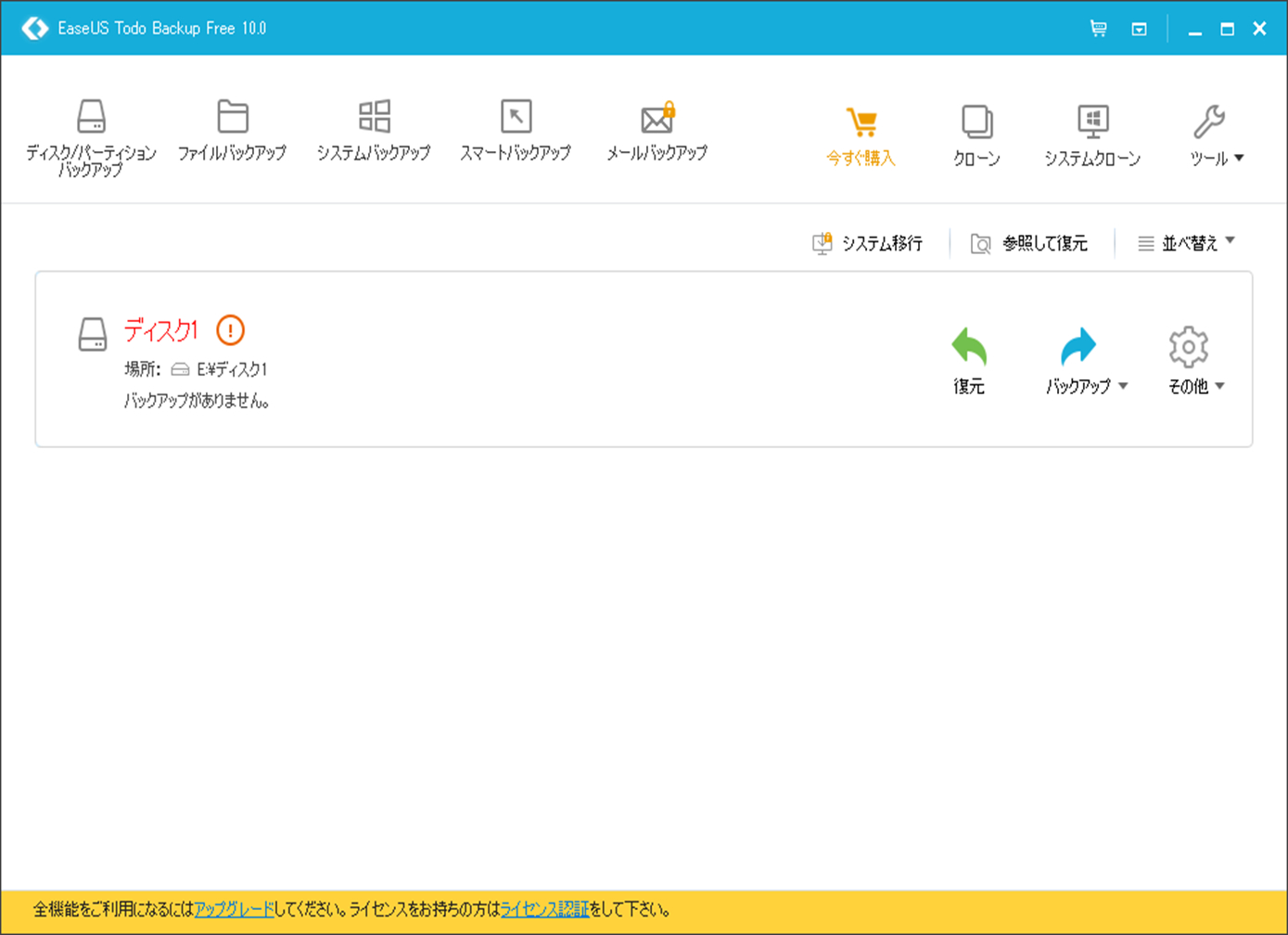Open the クローン function
This screenshot has height=935, width=1288.
(x=976, y=136)
